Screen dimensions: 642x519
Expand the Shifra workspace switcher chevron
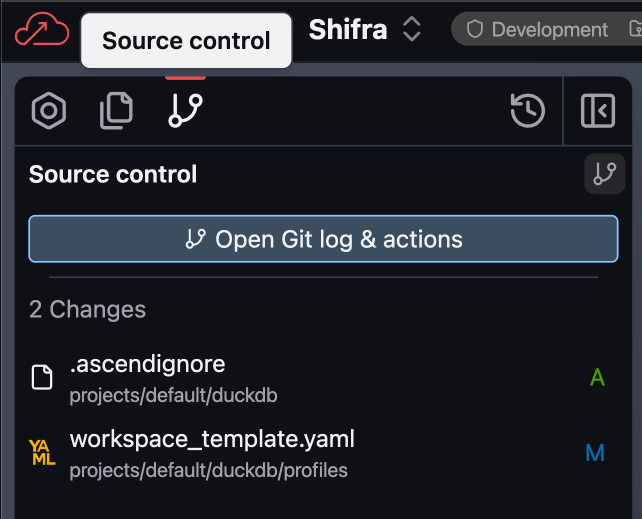pyautogui.click(x=411, y=30)
